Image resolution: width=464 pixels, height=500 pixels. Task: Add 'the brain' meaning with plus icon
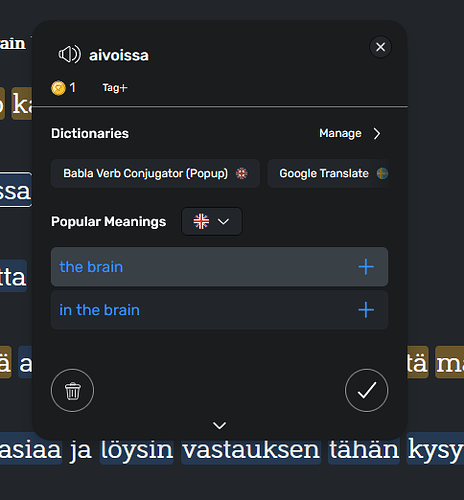point(366,267)
